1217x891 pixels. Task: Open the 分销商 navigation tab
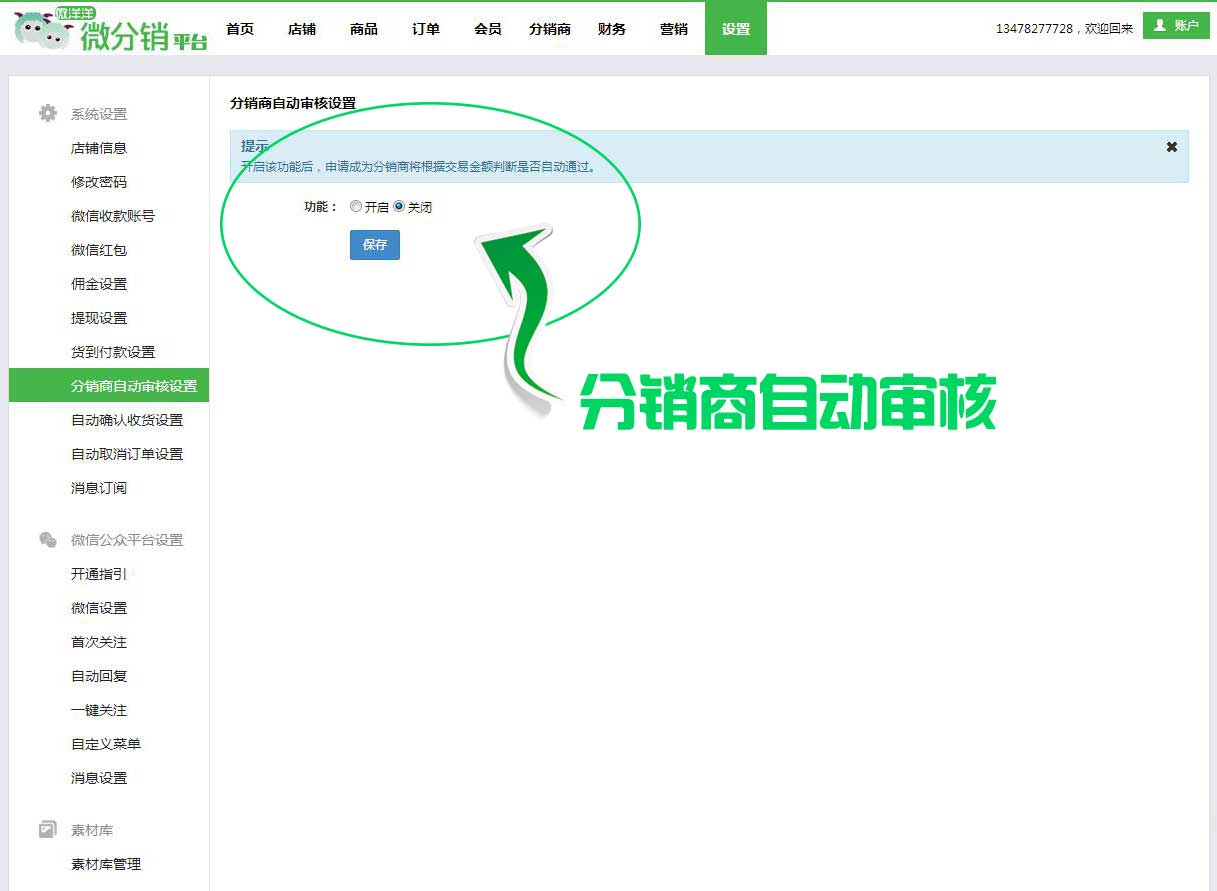550,29
